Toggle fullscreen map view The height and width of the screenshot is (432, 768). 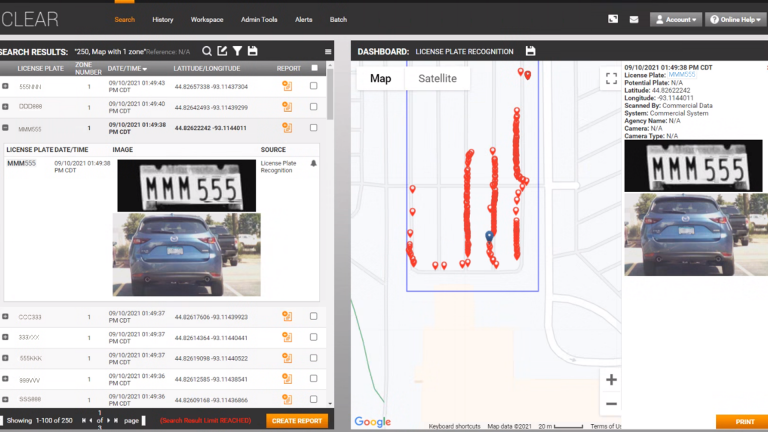coord(611,80)
